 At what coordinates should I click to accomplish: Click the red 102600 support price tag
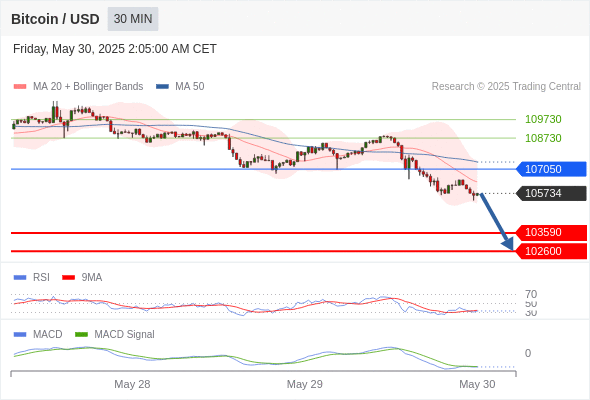551,251
